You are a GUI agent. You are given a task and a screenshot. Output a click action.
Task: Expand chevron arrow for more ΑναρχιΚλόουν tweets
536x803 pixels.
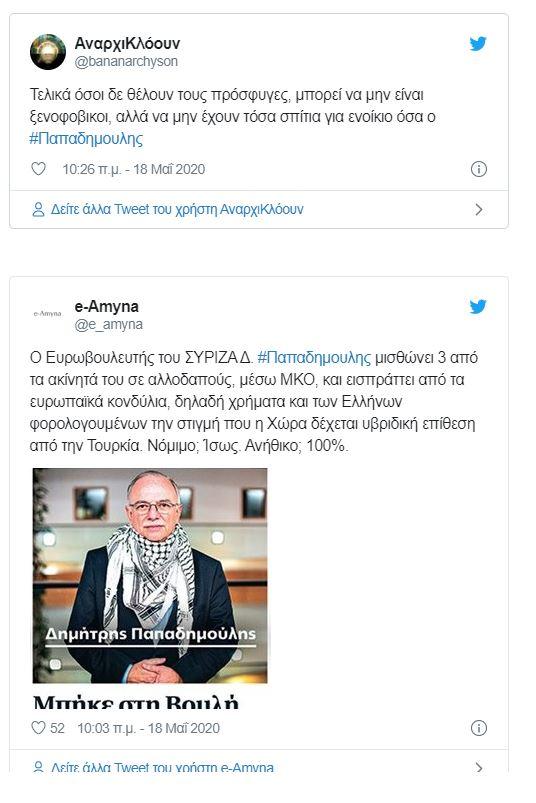[x=479, y=209]
